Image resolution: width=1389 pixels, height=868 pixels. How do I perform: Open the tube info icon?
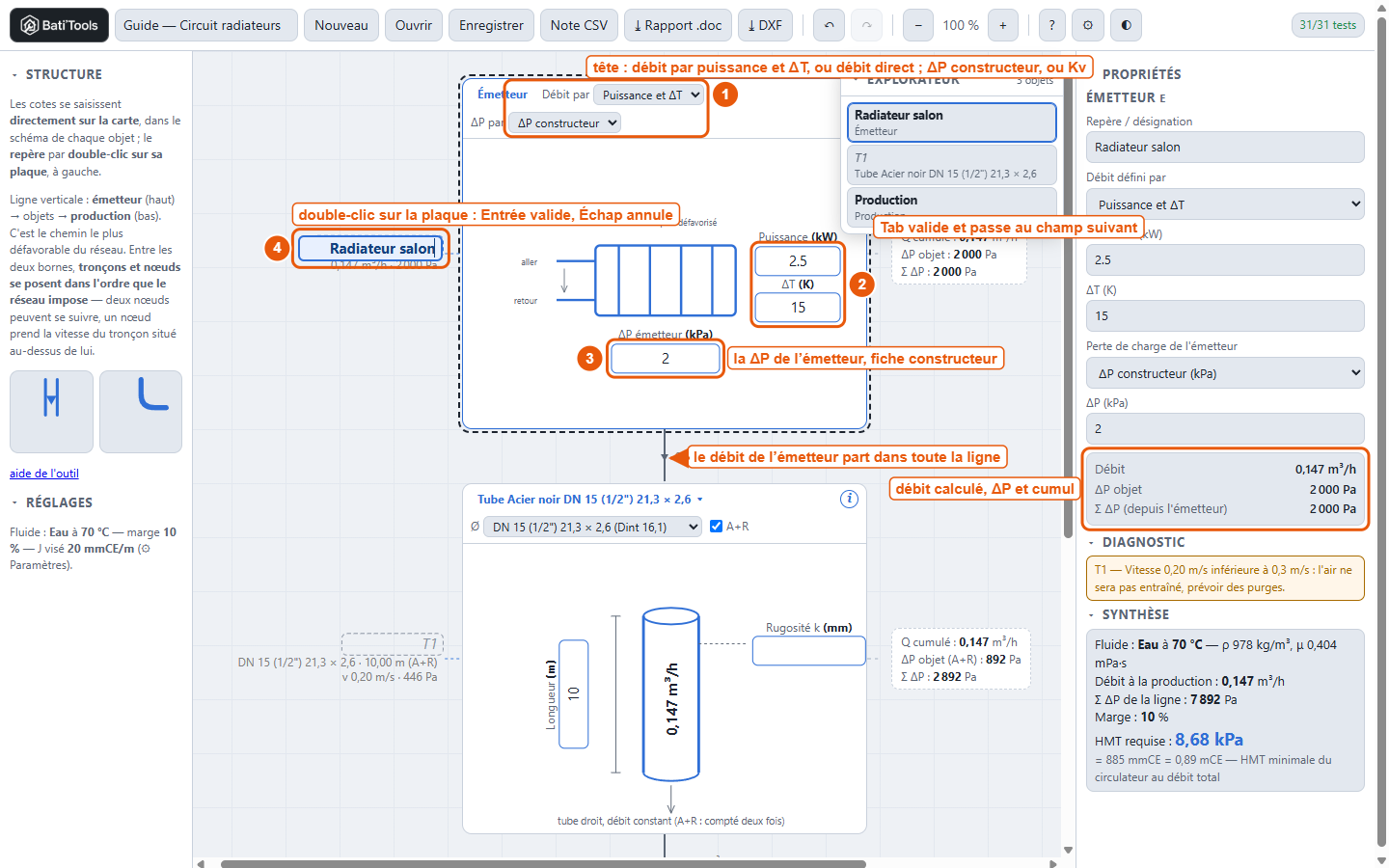click(x=849, y=499)
